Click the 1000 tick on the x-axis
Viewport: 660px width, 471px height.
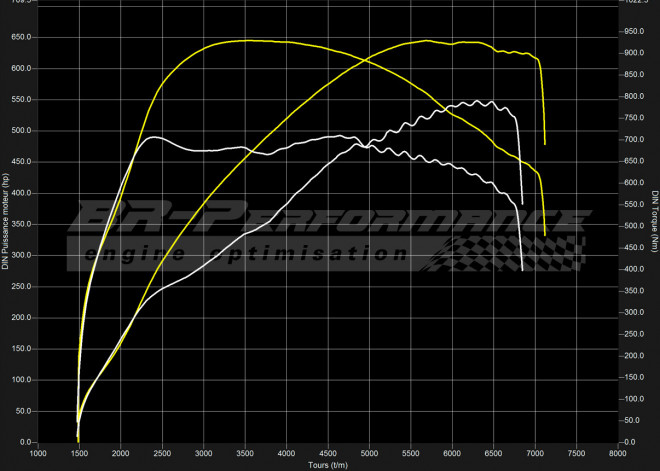coord(38,453)
